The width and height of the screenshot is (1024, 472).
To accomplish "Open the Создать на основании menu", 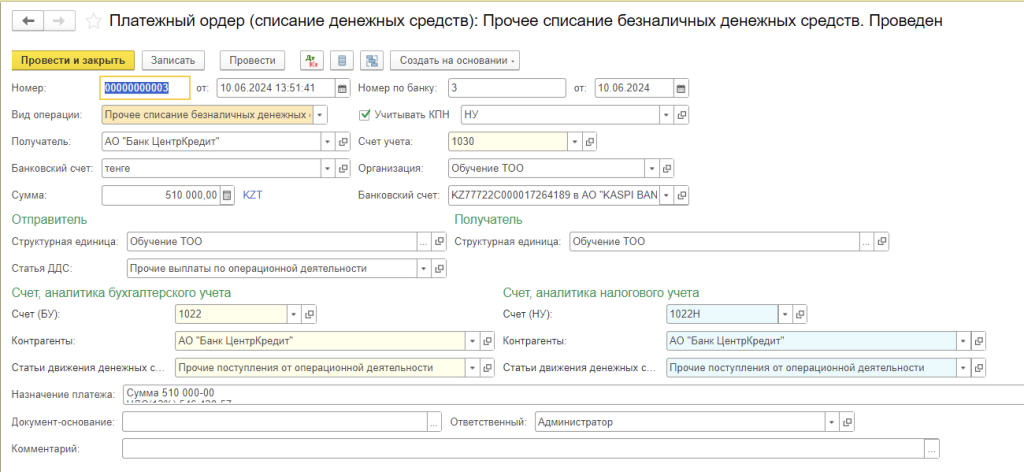I will pos(454,61).
